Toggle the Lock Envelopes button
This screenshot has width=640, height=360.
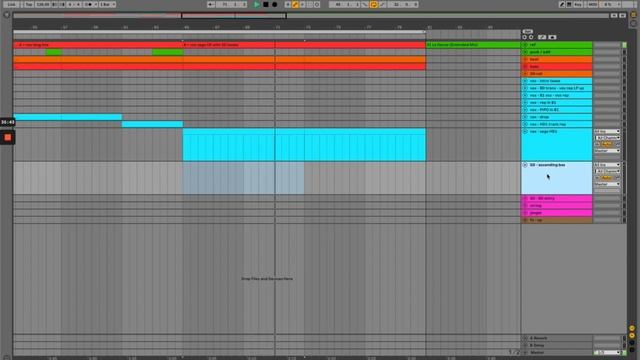[x=552, y=37]
